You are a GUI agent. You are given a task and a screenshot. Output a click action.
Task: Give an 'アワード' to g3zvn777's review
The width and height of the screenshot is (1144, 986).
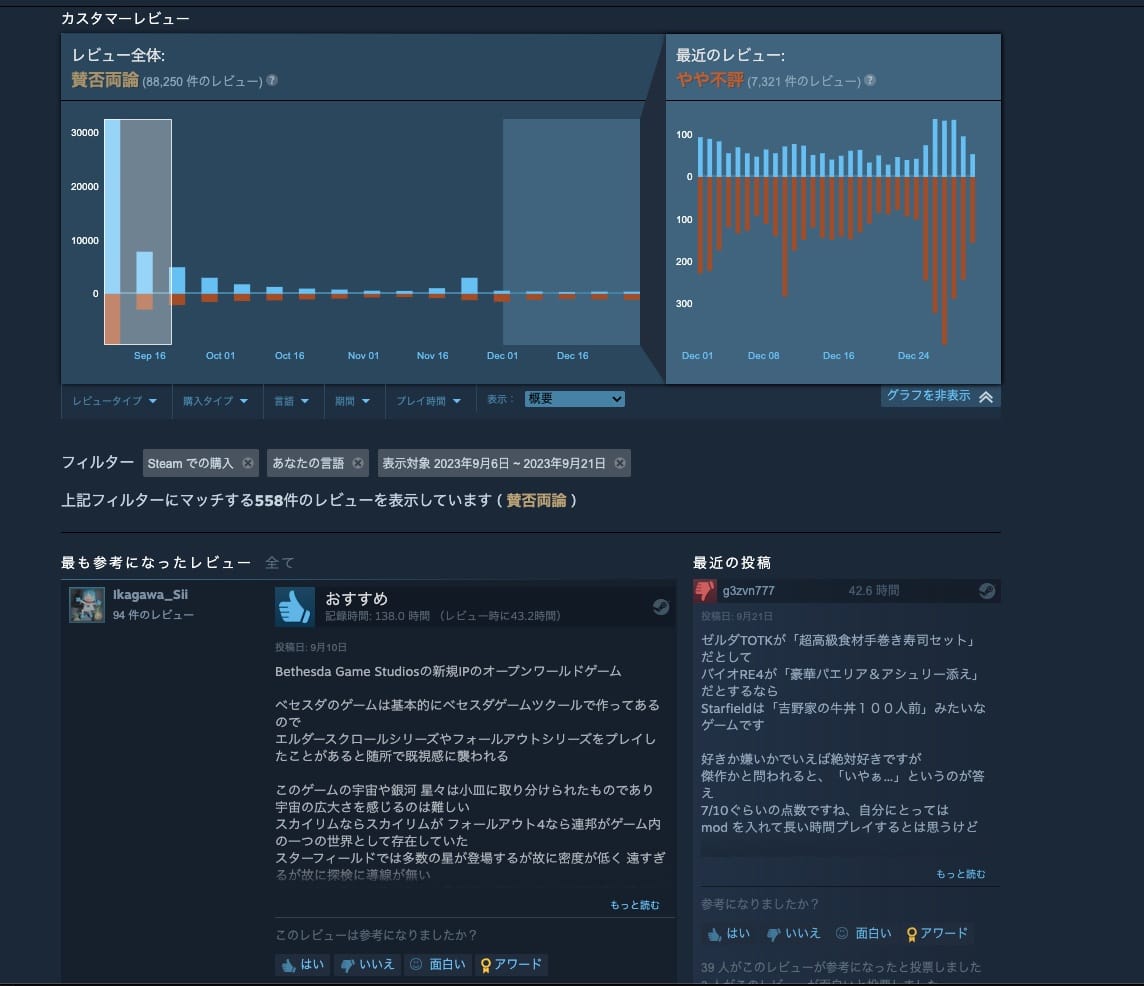(x=938, y=933)
